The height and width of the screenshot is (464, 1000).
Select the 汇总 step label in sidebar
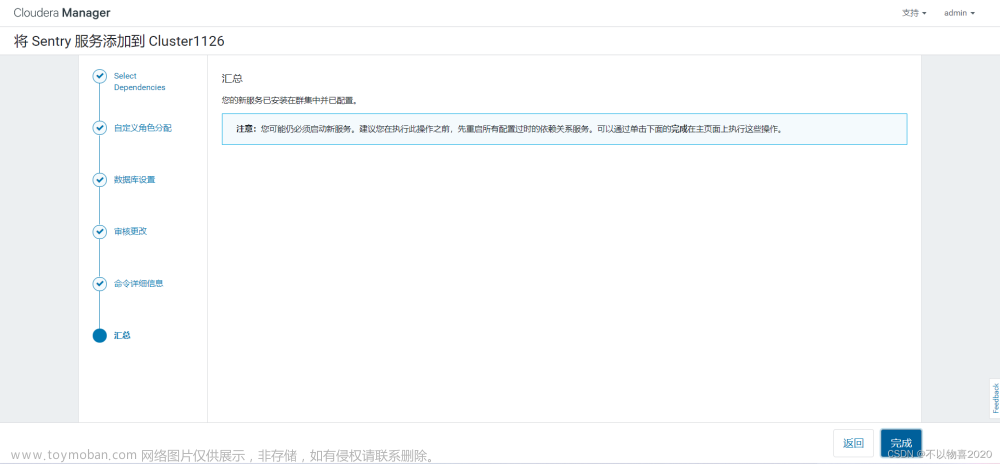(x=122, y=335)
